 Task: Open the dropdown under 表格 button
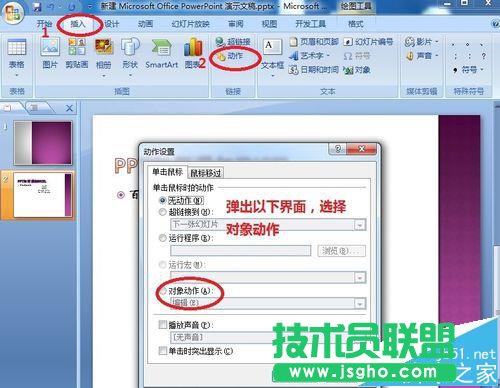pos(16,76)
